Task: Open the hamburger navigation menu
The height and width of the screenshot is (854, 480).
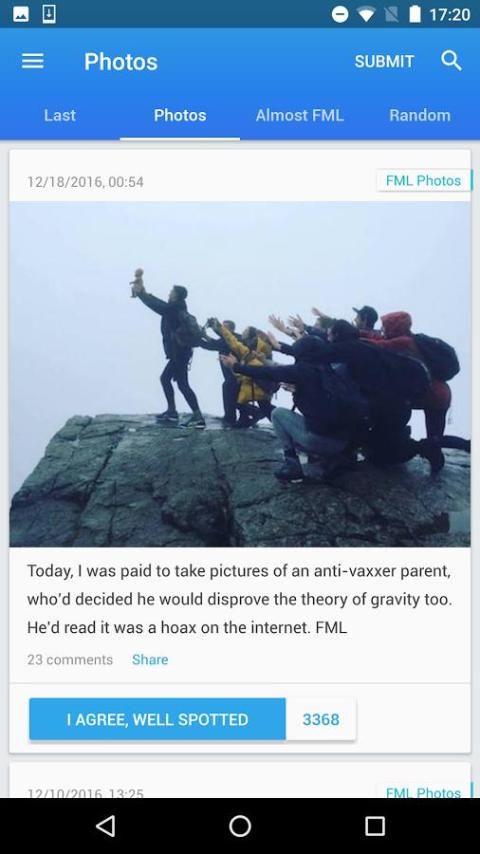Action: click(x=33, y=61)
